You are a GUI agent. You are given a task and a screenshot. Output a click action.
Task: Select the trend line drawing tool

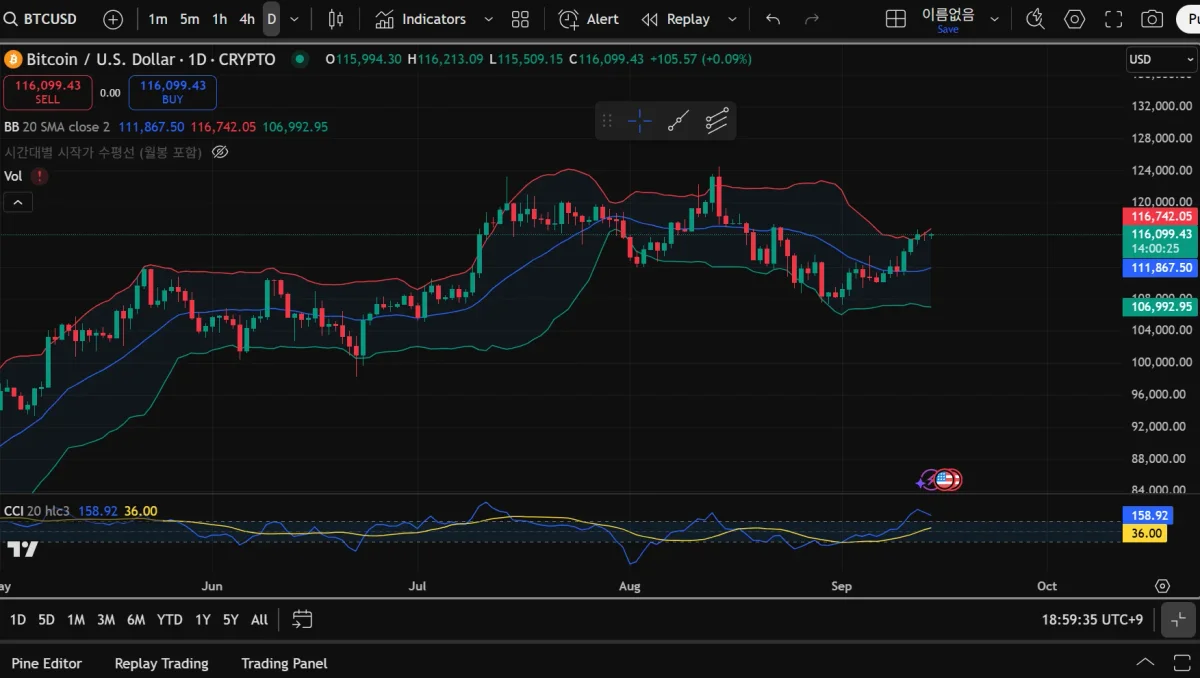pos(678,121)
